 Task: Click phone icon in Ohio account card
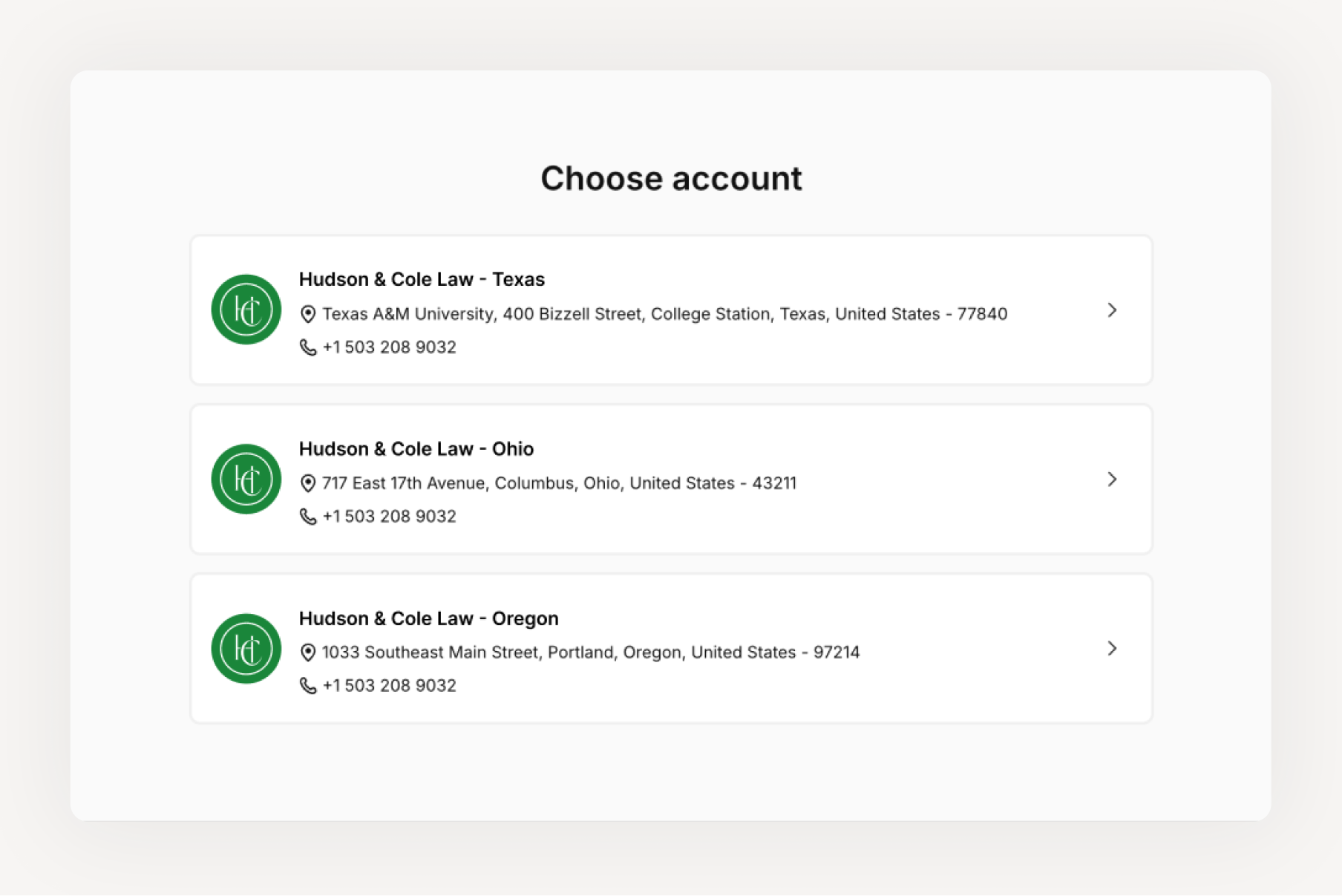coord(308,517)
